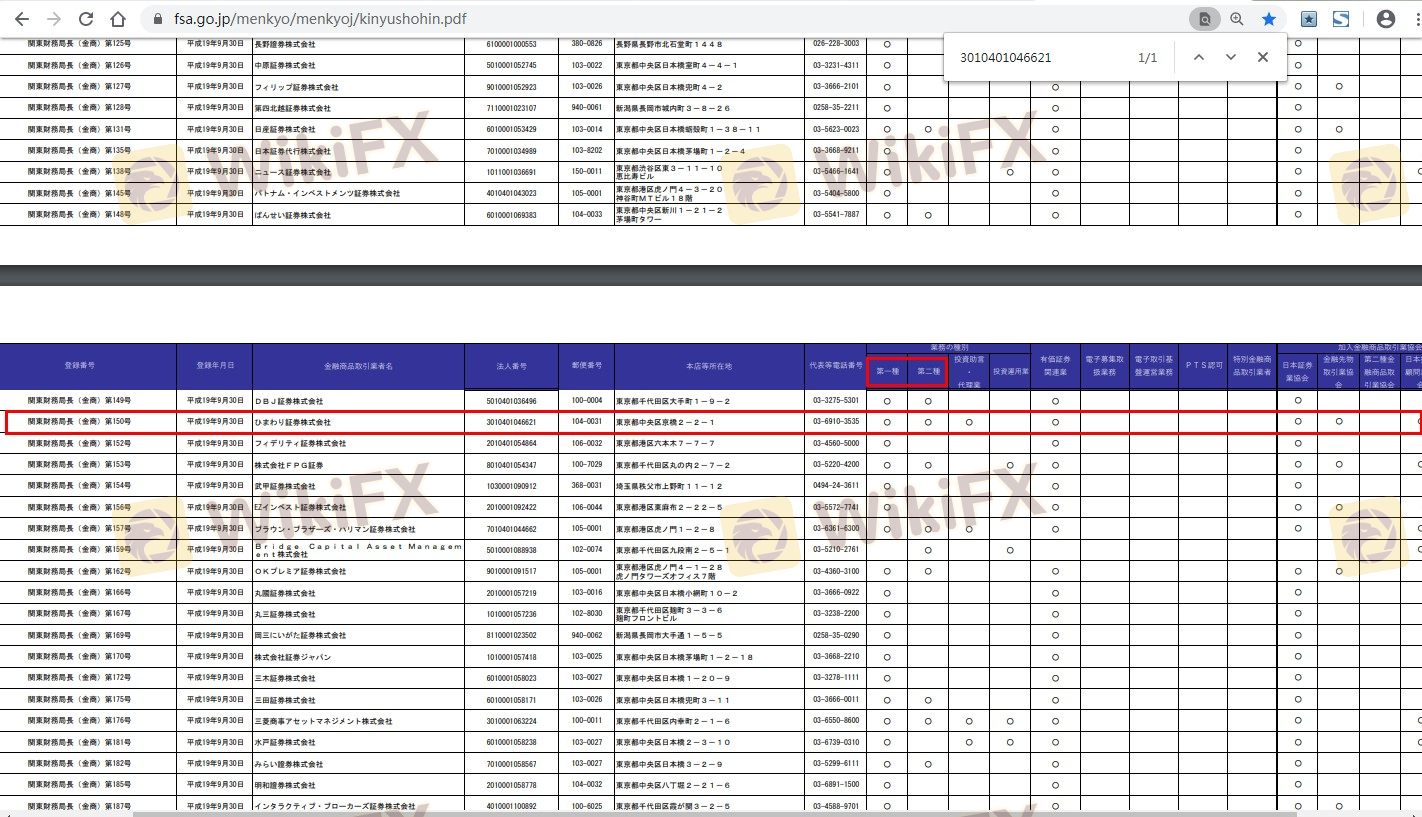Click the browser Forward arrow
This screenshot has height=817, width=1422.
[x=53, y=19]
